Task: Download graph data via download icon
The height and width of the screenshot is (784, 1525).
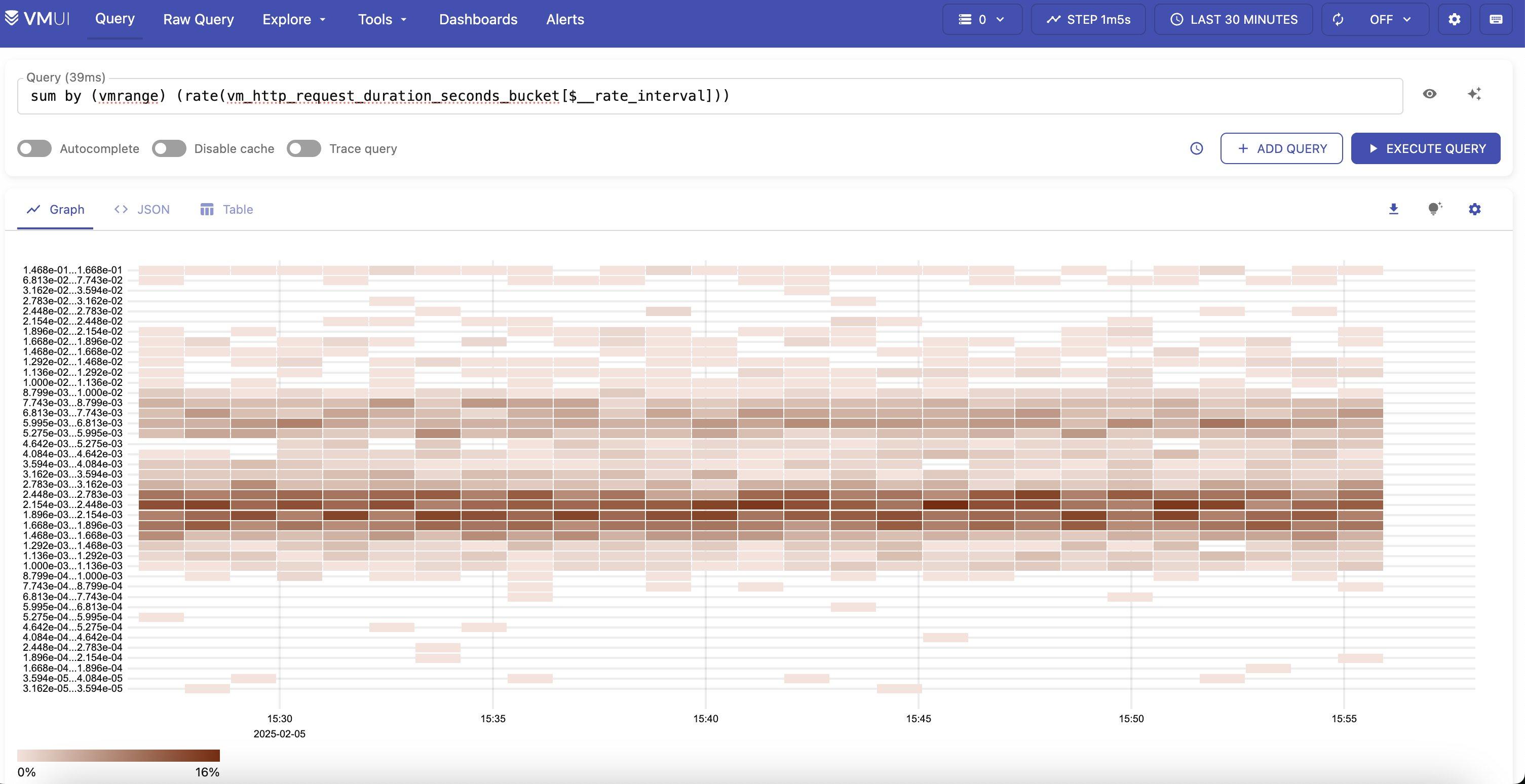Action: 1394,209
